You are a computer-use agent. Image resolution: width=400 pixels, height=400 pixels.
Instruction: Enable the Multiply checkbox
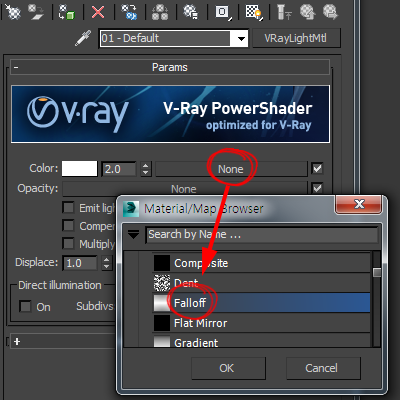tap(68, 243)
